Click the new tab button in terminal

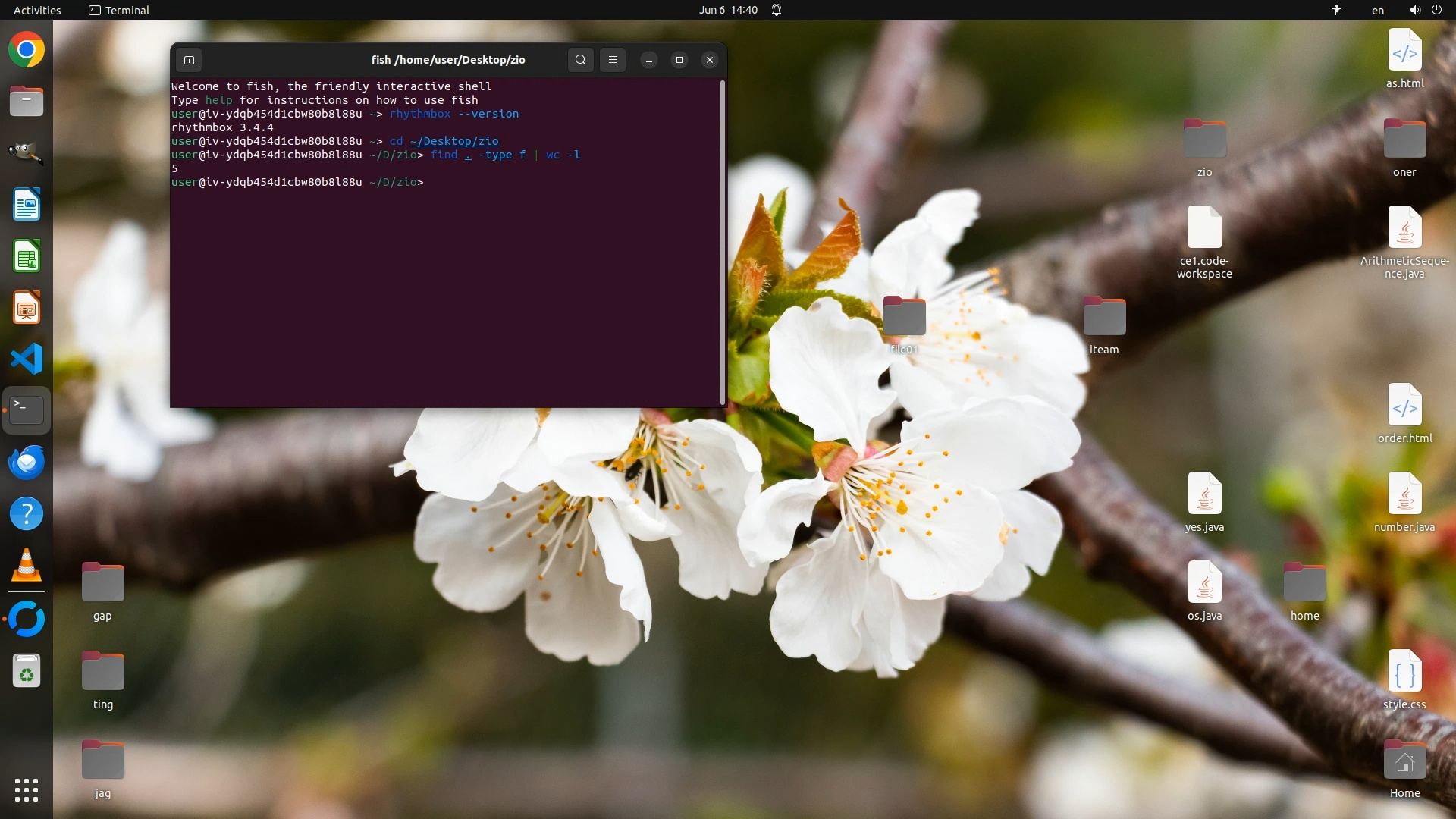pyautogui.click(x=189, y=60)
